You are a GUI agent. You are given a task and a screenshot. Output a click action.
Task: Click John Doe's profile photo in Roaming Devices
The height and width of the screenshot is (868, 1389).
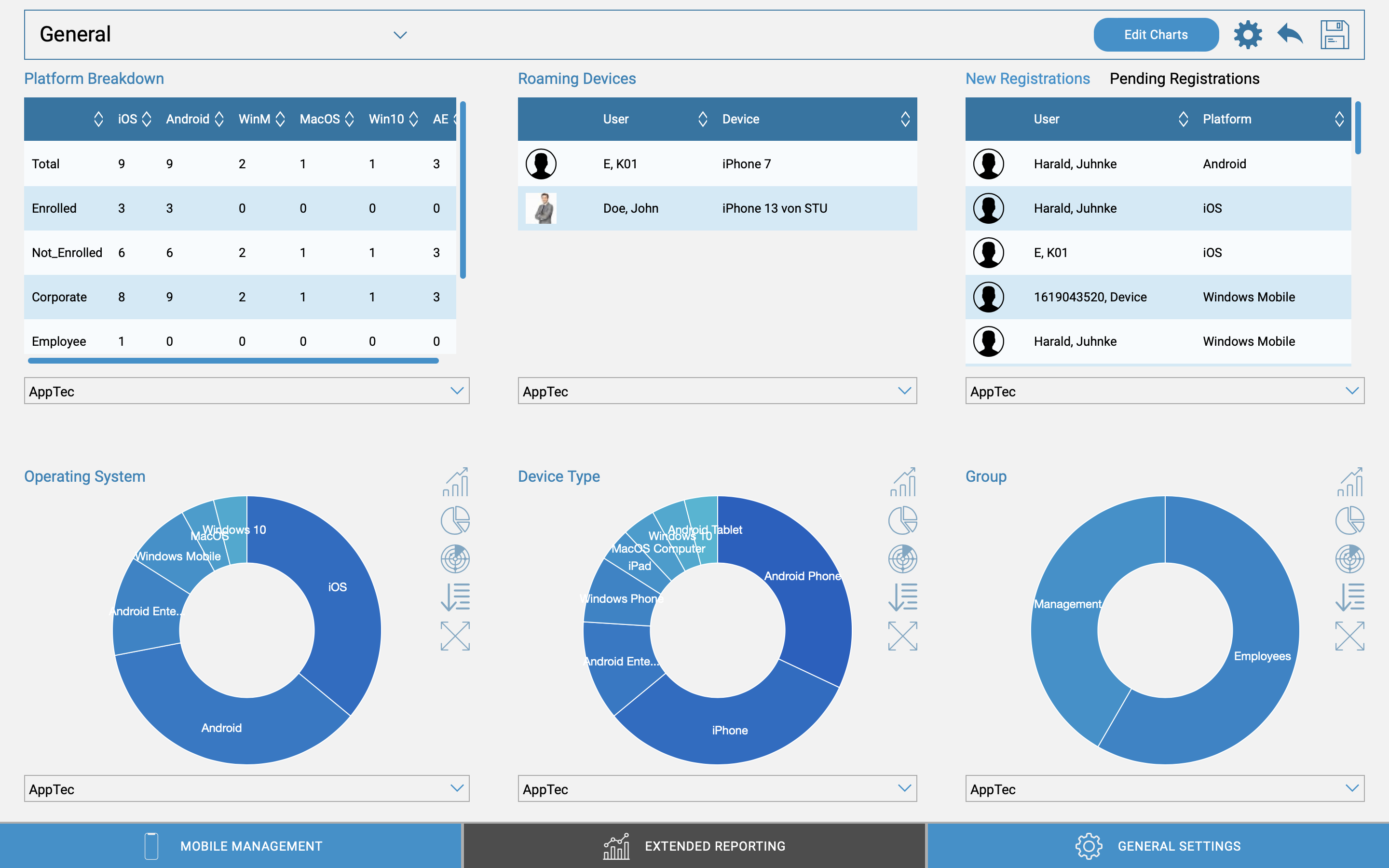(540, 208)
